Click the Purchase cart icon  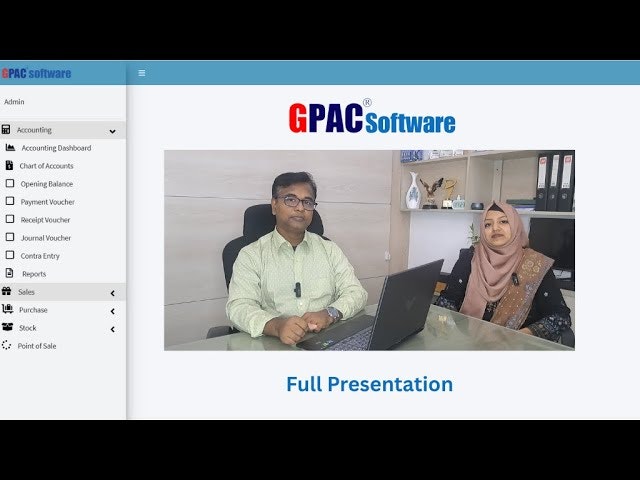point(7,309)
